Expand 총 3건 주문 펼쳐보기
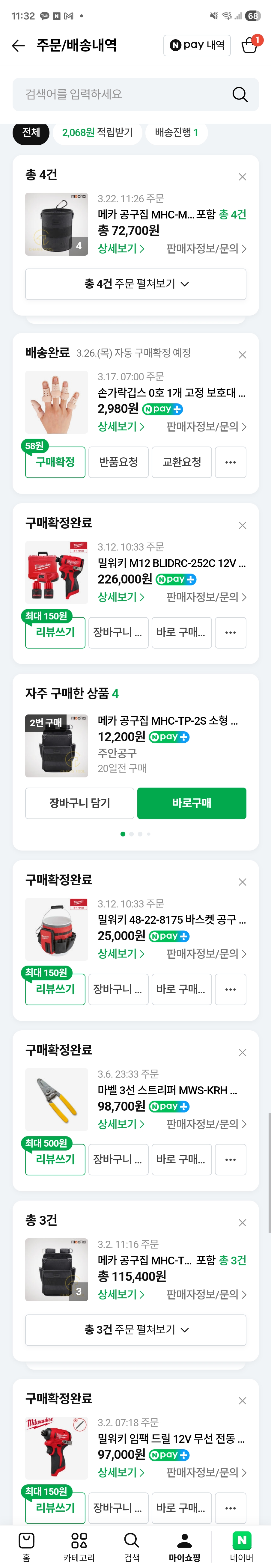The height and width of the screenshot is (1568, 271). [x=136, y=1330]
